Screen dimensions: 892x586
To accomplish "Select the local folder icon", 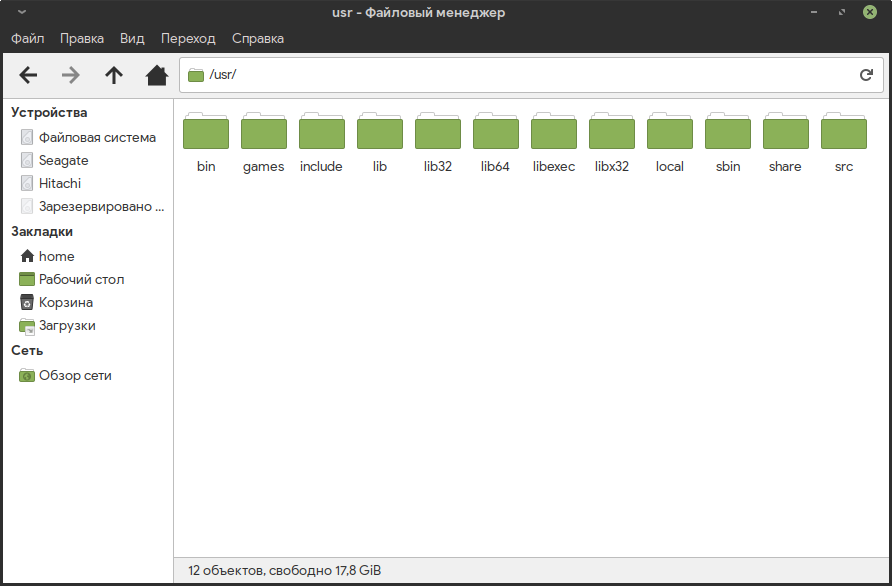I will (670, 131).
